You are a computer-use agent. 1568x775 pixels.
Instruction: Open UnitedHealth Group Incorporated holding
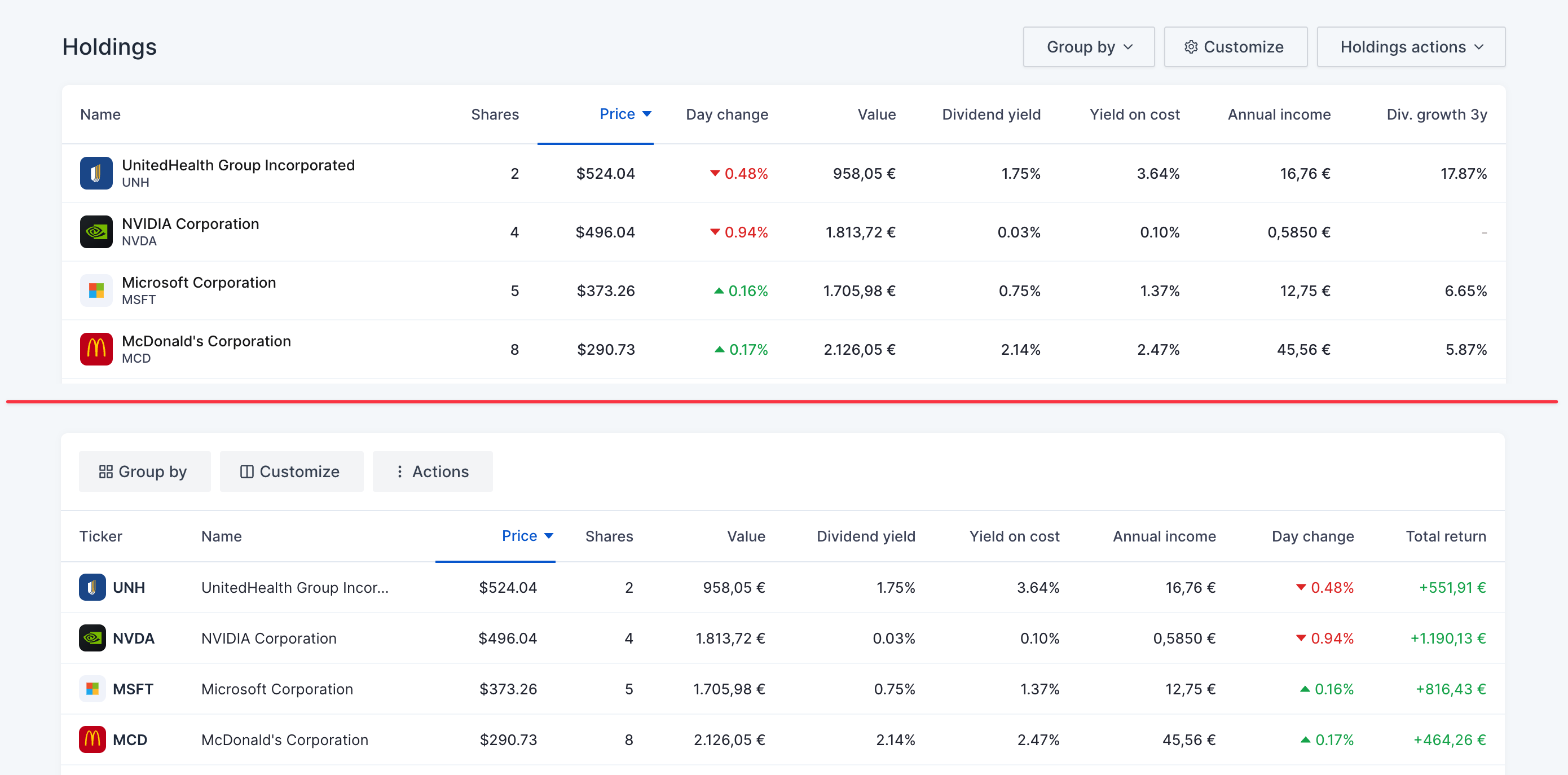[238, 165]
